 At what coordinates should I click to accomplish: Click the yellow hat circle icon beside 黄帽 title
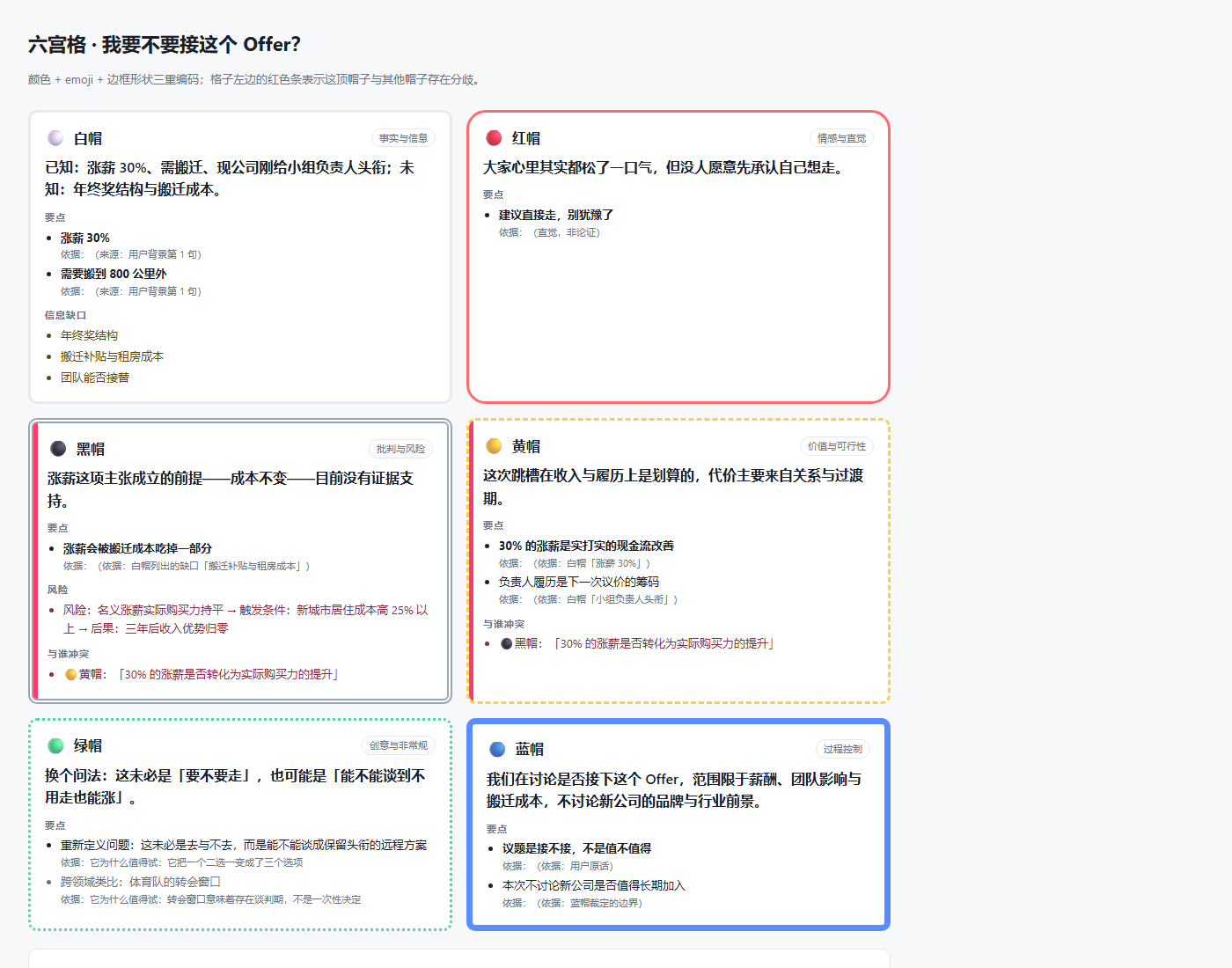coord(494,446)
